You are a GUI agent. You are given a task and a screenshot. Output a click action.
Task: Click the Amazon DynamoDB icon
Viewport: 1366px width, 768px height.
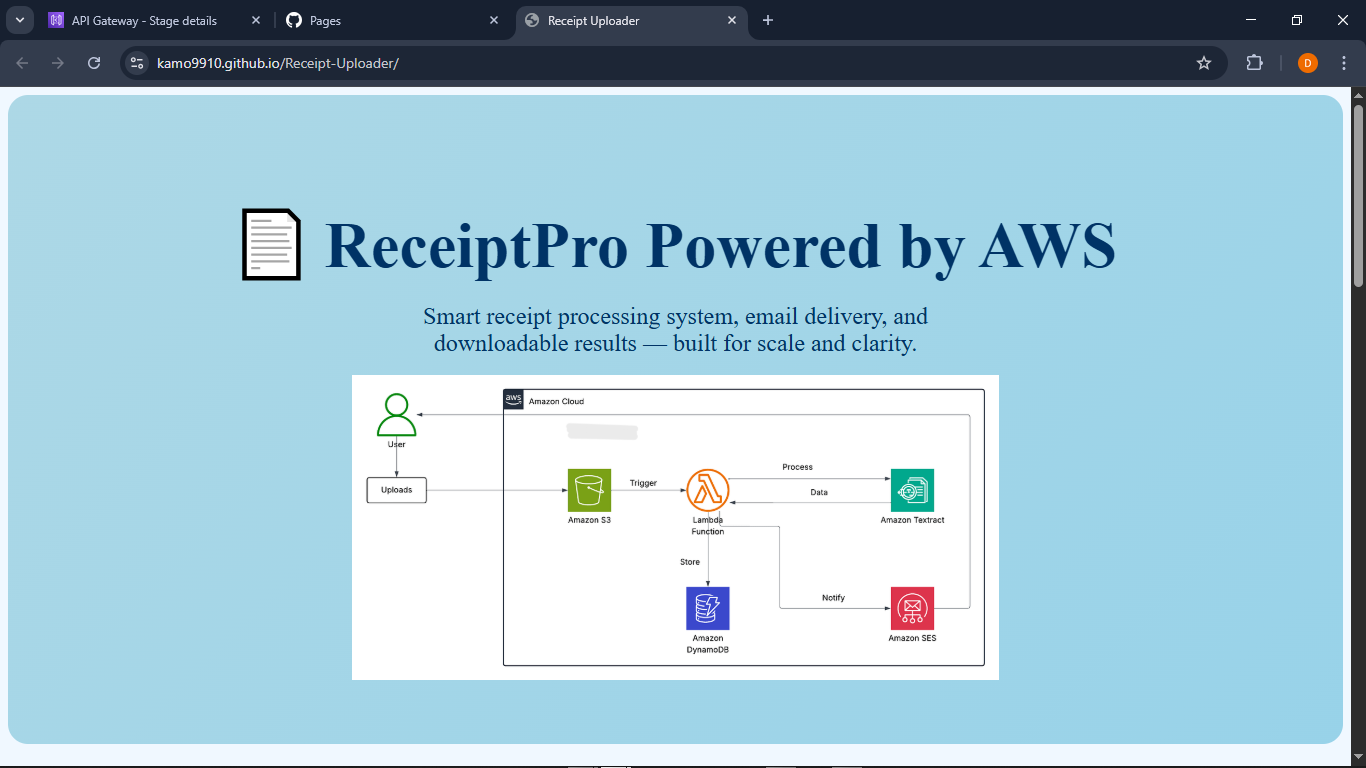[708, 608]
